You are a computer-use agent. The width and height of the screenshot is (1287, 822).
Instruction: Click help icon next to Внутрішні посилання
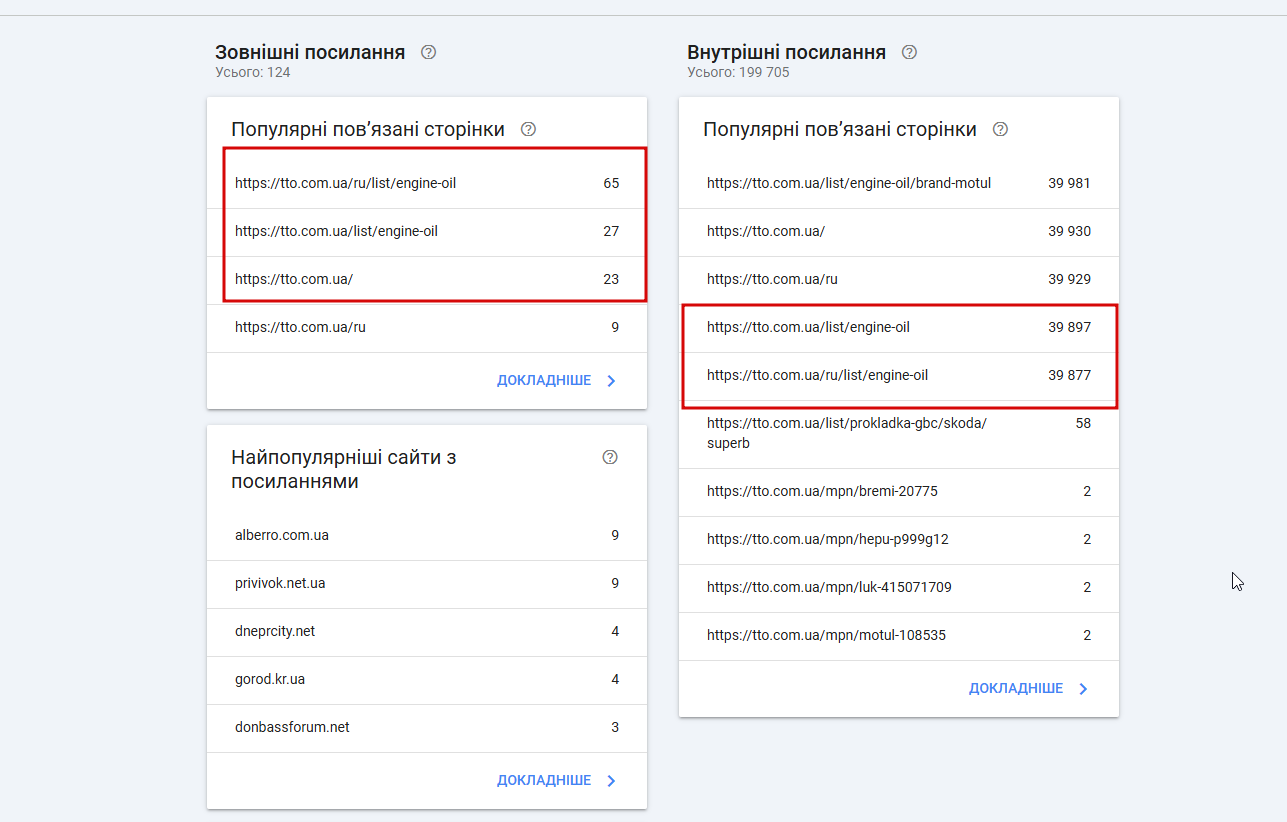[909, 52]
